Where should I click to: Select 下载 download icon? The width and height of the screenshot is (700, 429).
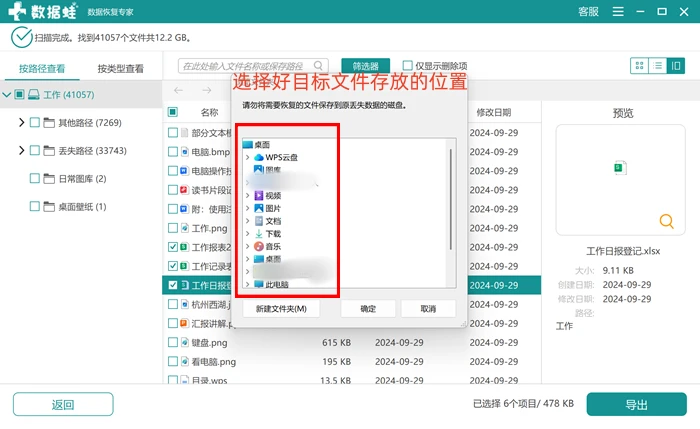click(x=259, y=233)
